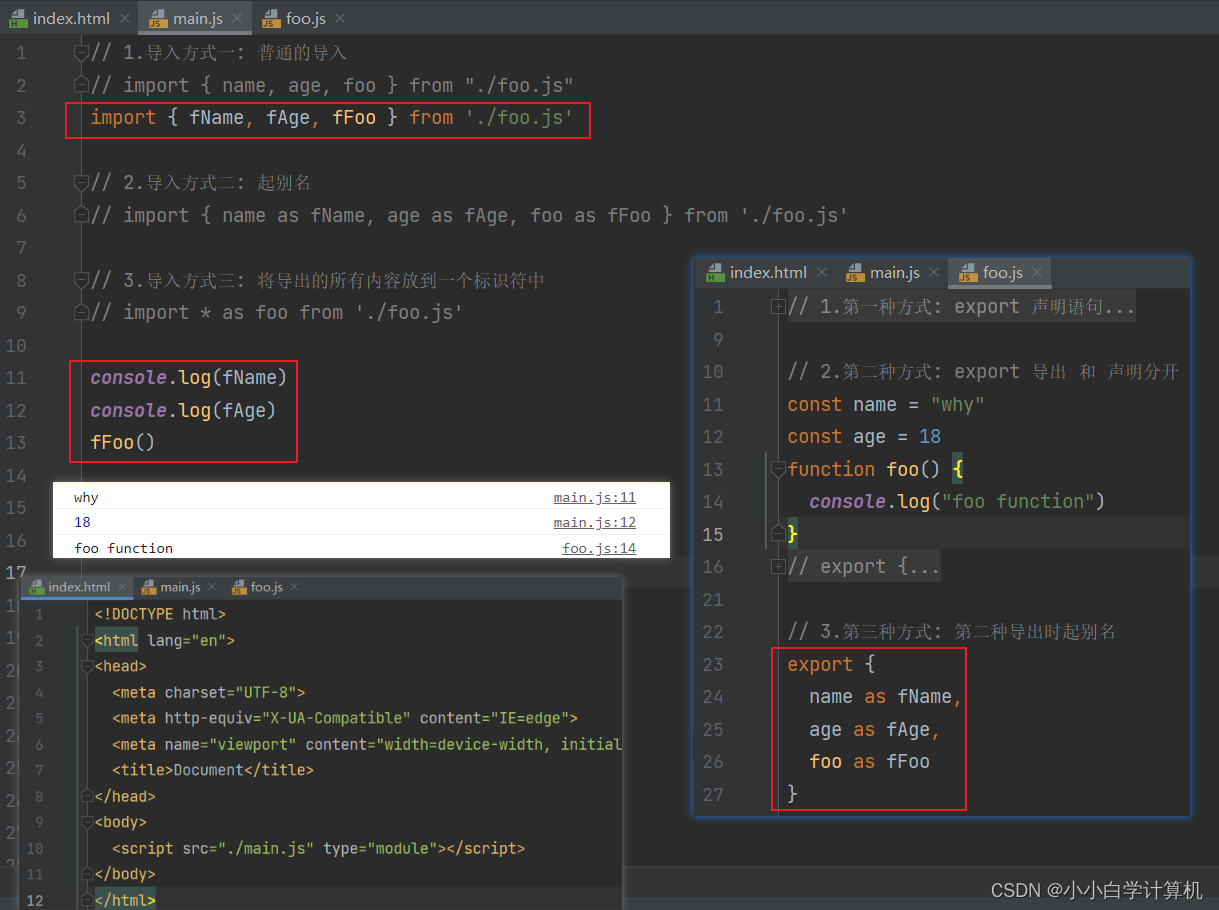
Task: Click 'const age = 18' line in foo.js
Action: click(x=864, y=436)
